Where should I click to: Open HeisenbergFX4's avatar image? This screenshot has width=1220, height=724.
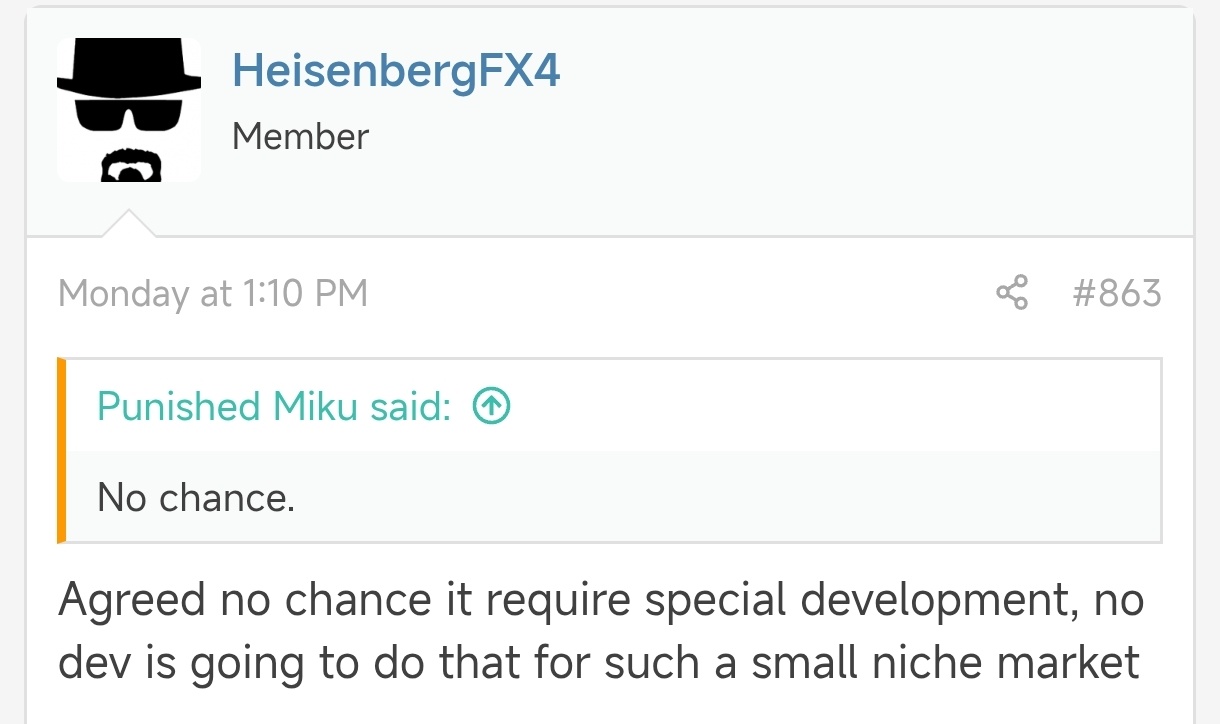129,110
